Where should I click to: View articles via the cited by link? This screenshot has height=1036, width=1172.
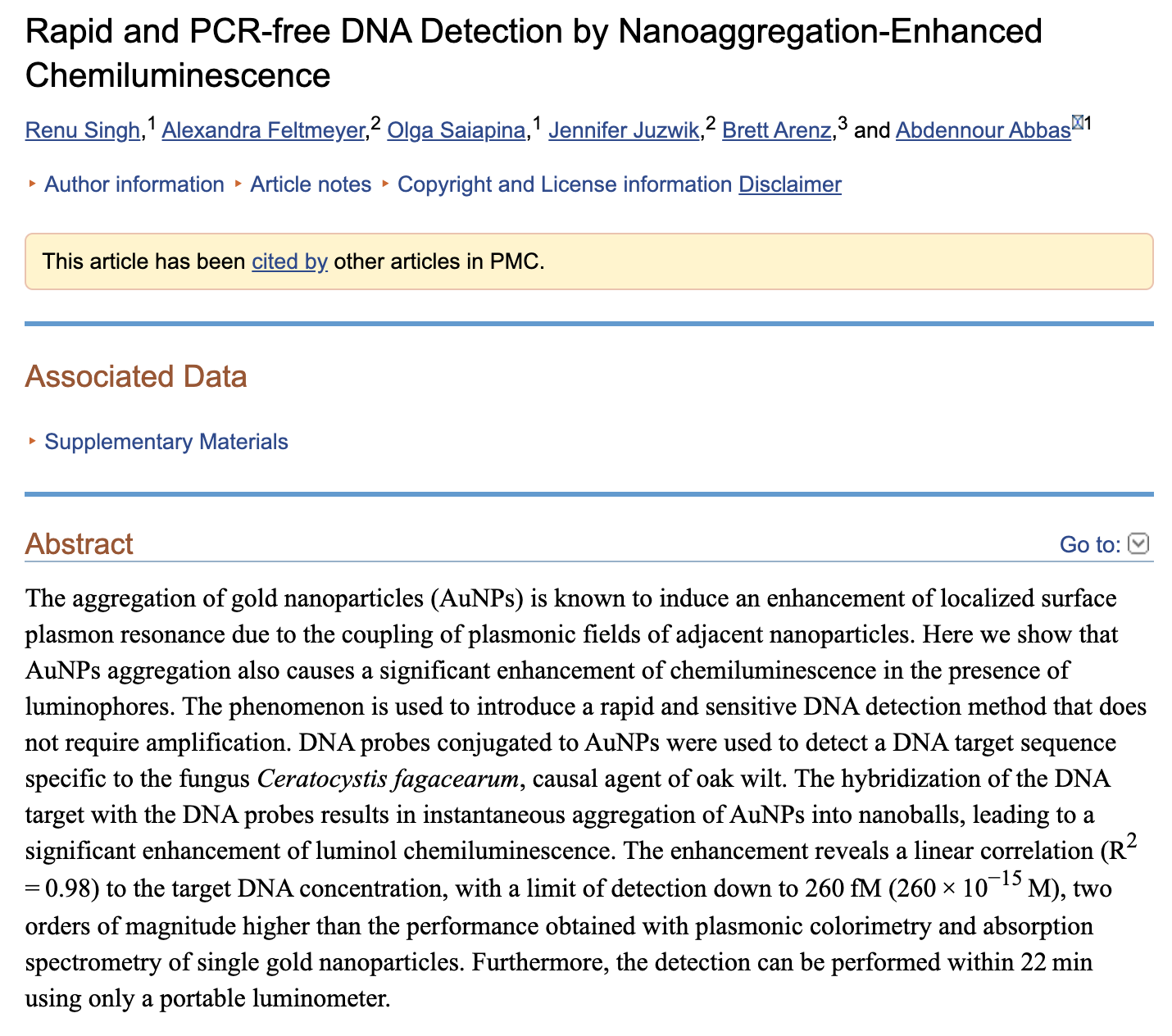(x=288, y=261)
